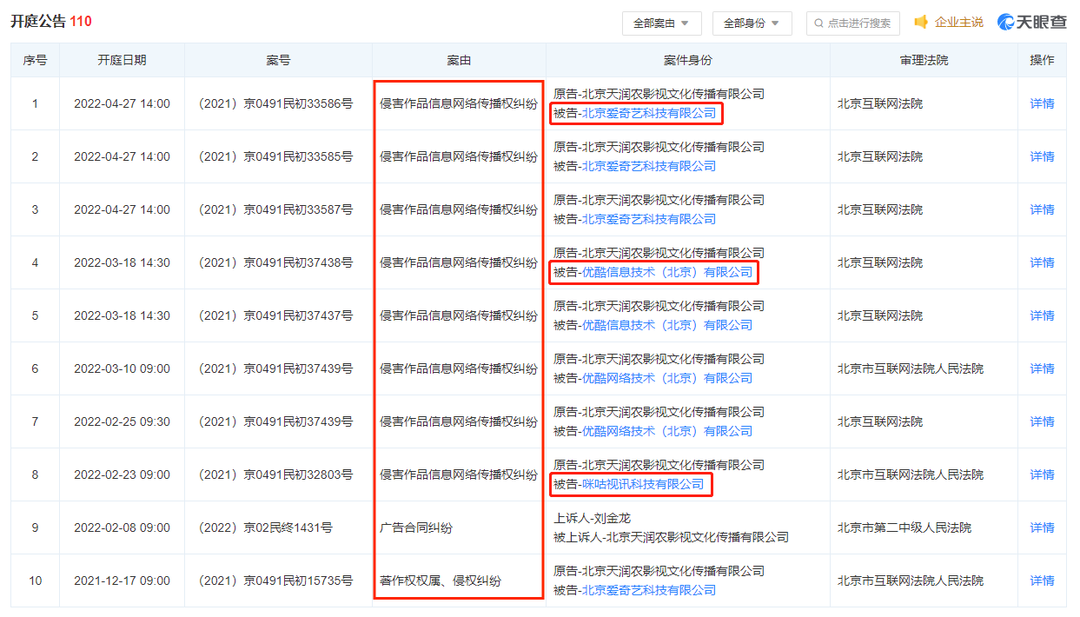Click the date 2022-03-10 09:00

(122, 368)
